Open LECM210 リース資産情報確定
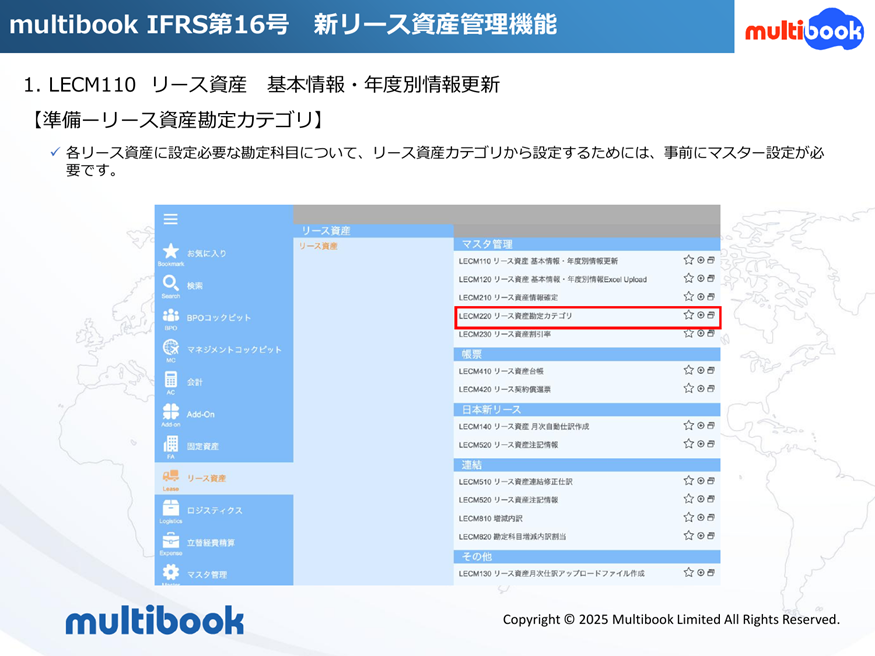The height and width of the screenshot is (656, 875). click(x=508, y=298)
